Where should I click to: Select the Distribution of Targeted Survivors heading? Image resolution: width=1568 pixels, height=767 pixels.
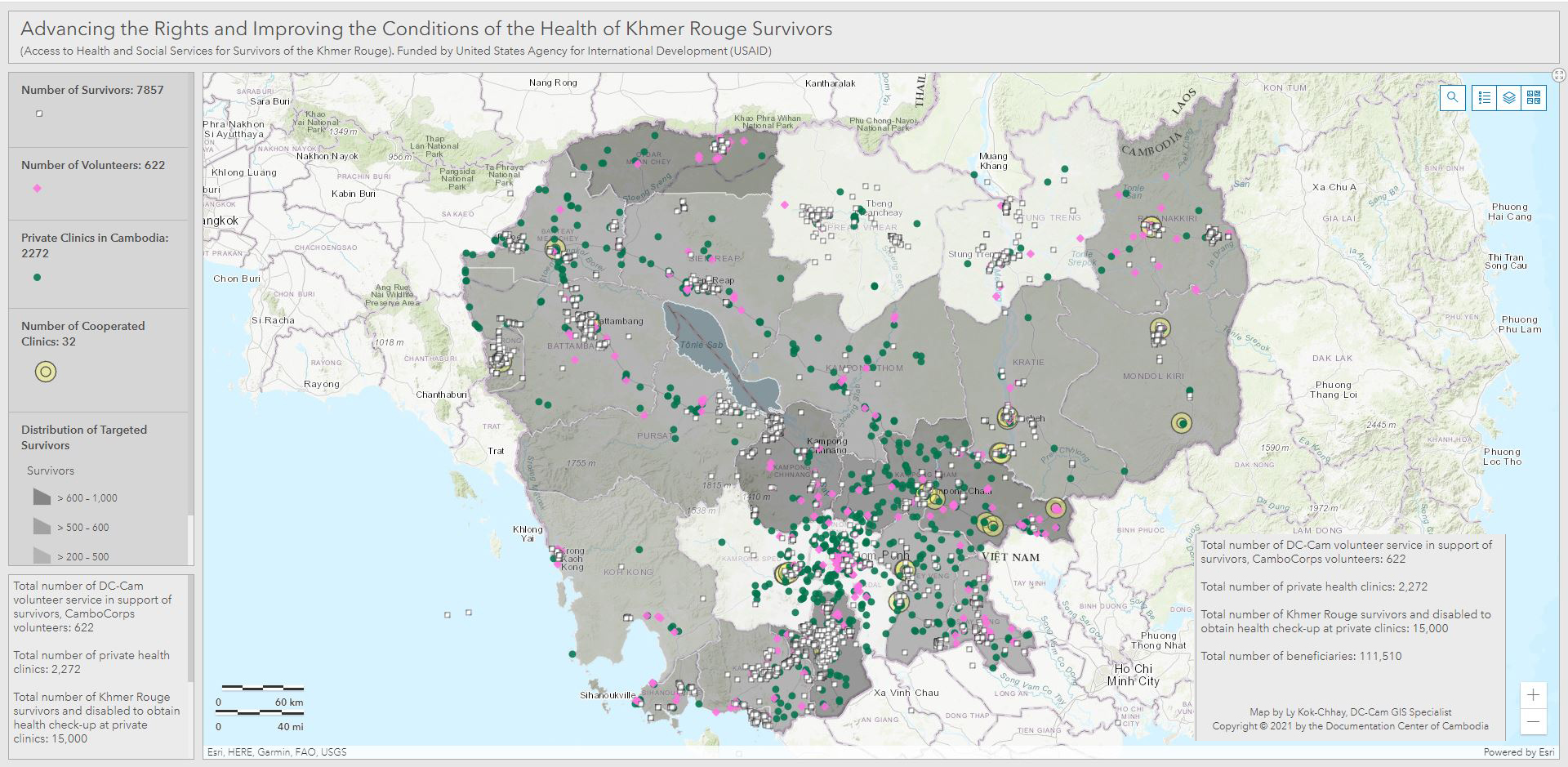[x=84, y=437]
